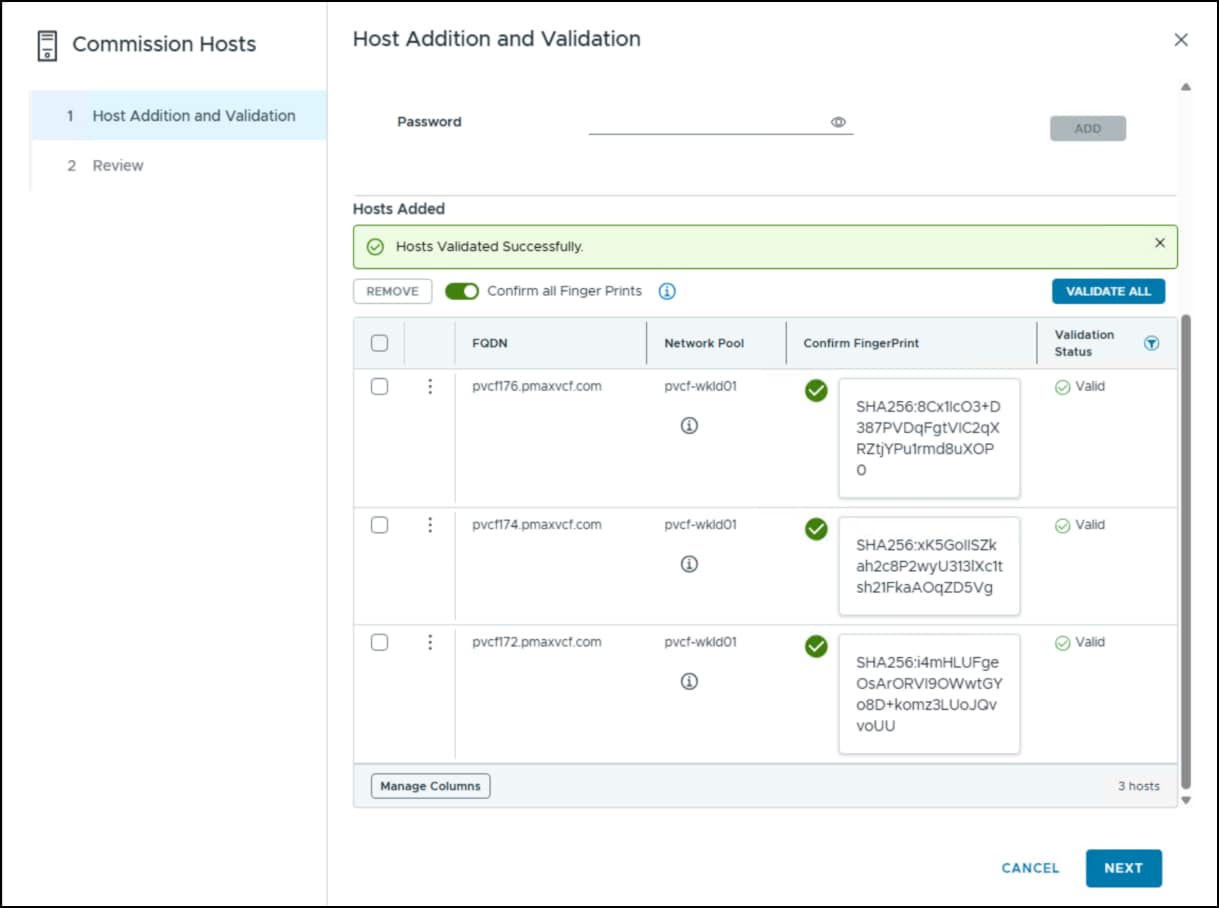Viewport: 1219px width, 908px height.
Task: Open actions menu for pvcf176.pmaxvcf.com row
Action: click(430, 386)
